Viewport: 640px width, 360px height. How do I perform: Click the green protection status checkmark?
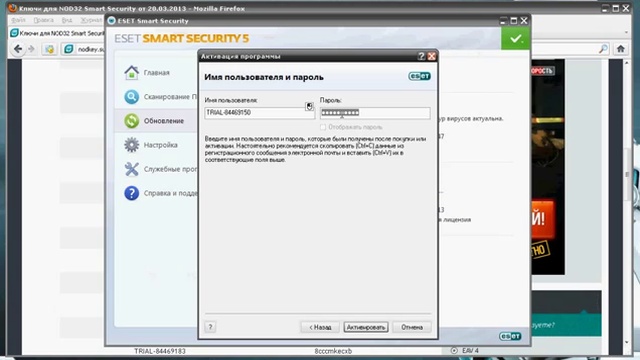tap(516, 39)
